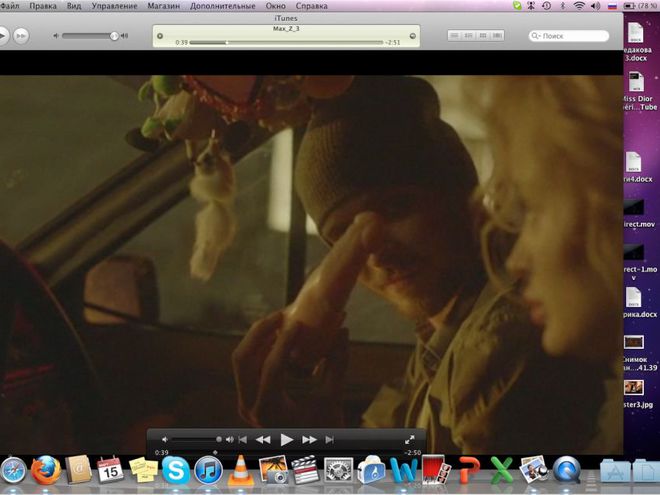Open the Дополнительные menu
This screenshot has width=660, height=495.
pos(222,6)
